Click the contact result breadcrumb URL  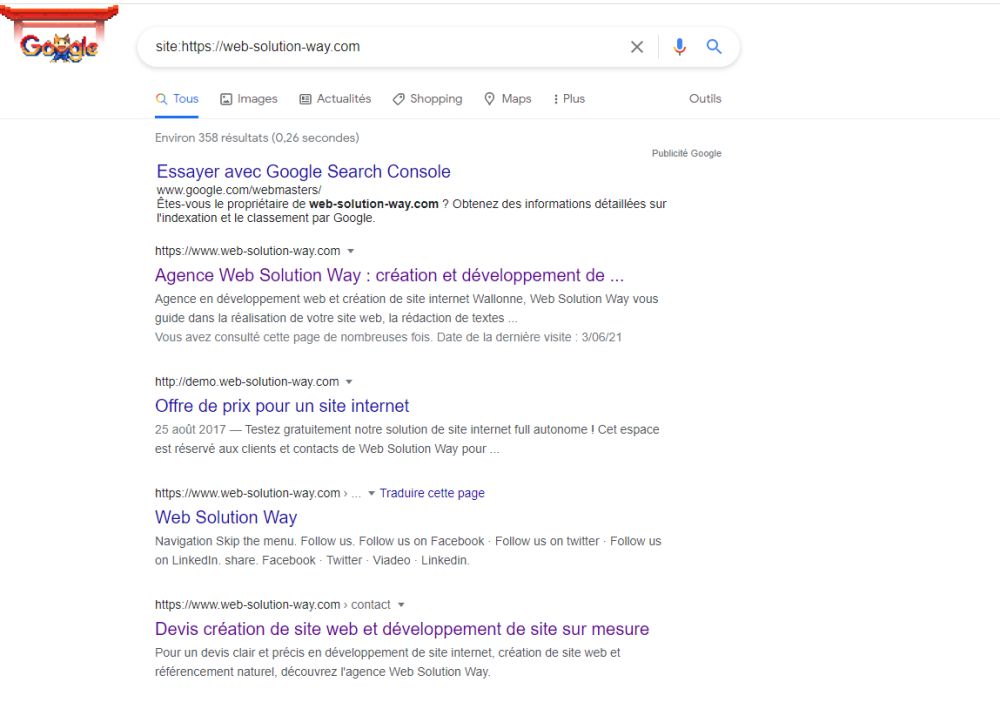(272, 604)
